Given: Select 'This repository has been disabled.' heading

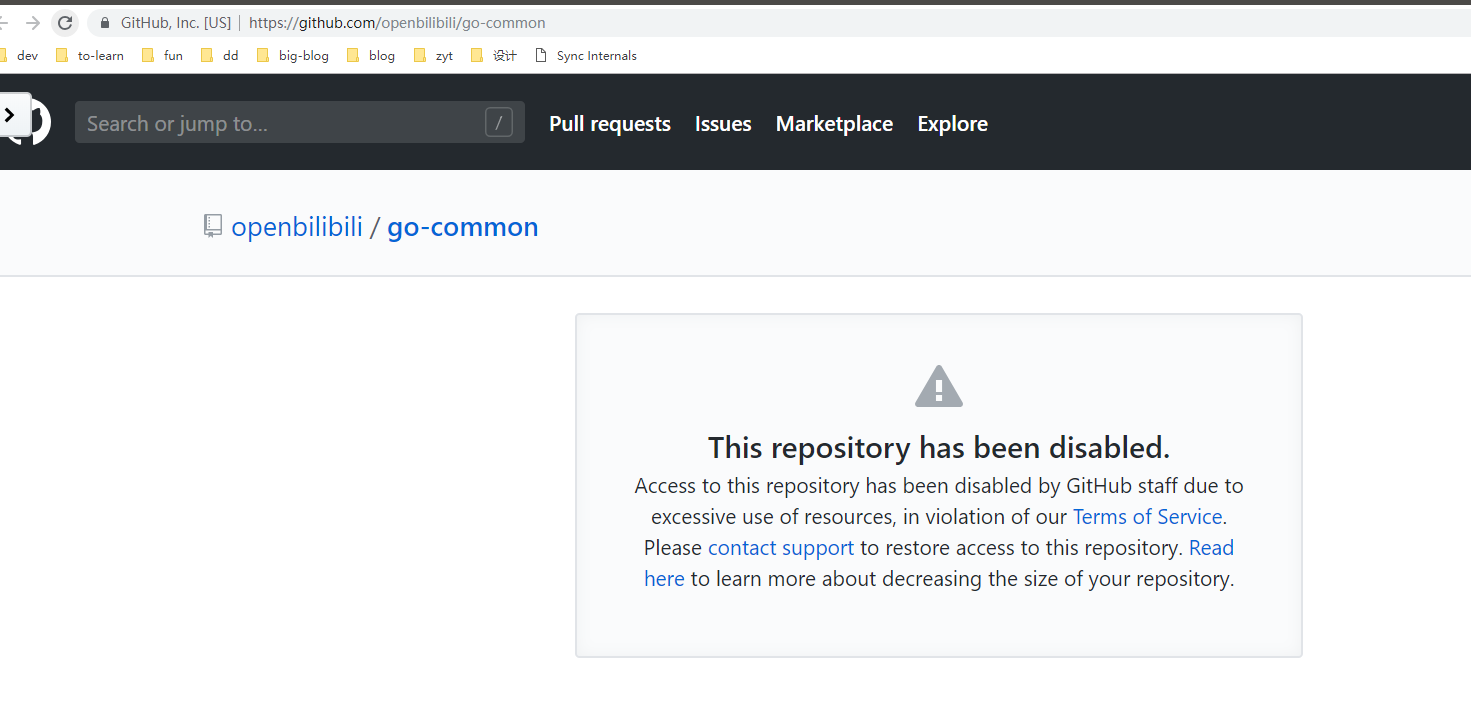Looking at the screenshot, I should [x=939, y=447].
